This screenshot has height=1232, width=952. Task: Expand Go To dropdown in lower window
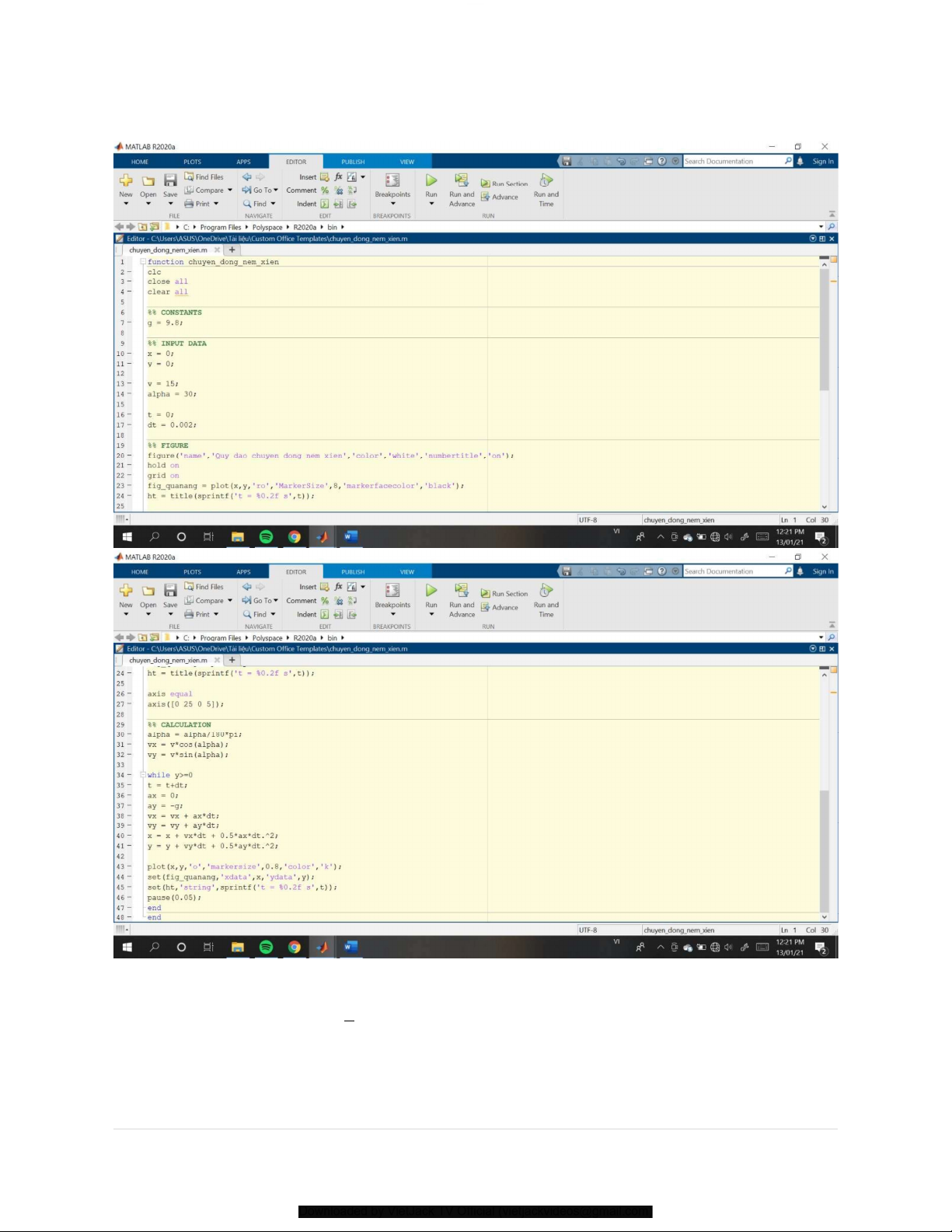coord(275,600)
